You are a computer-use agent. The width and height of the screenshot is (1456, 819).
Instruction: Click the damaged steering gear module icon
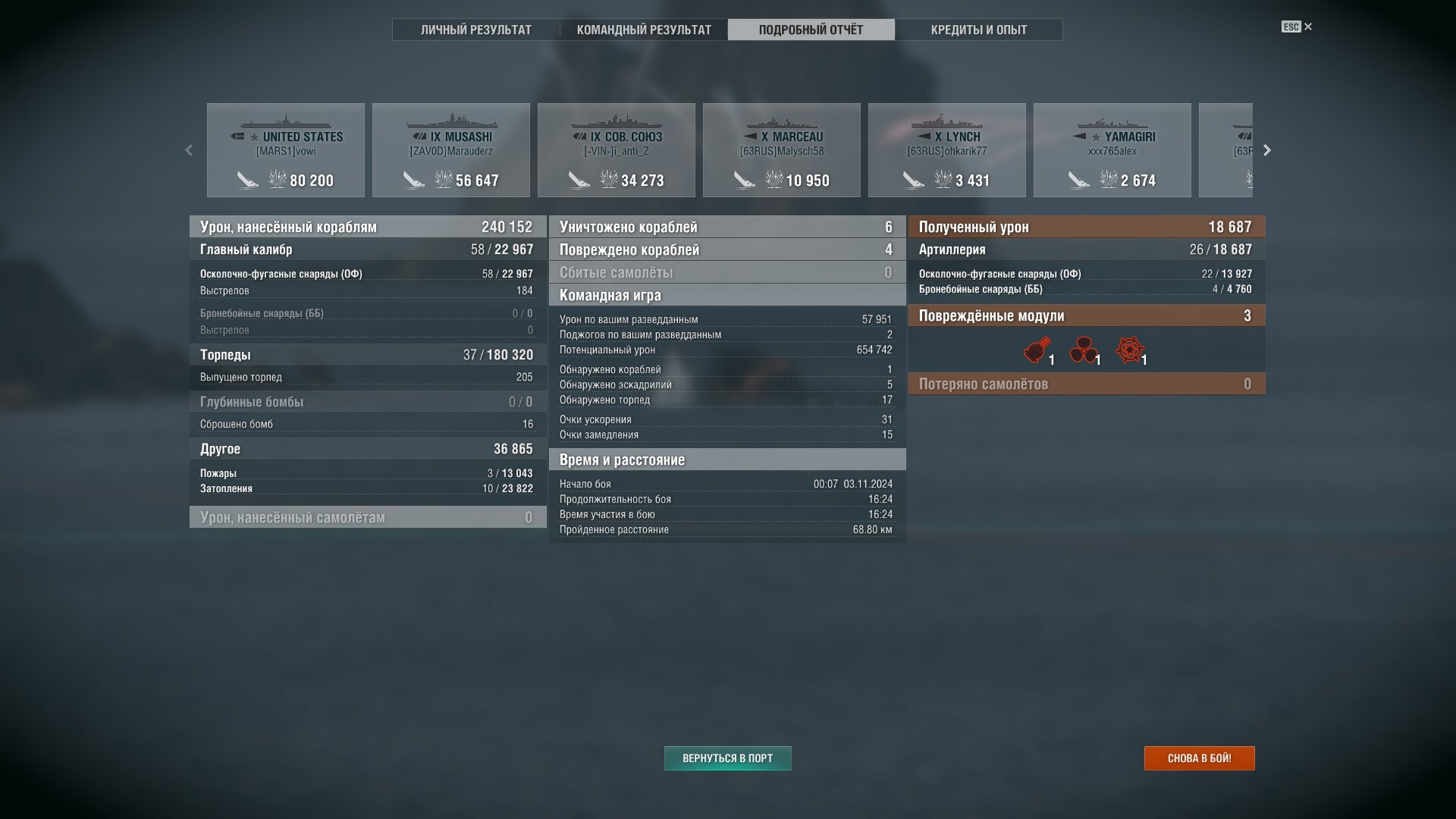pos(1129,350)
